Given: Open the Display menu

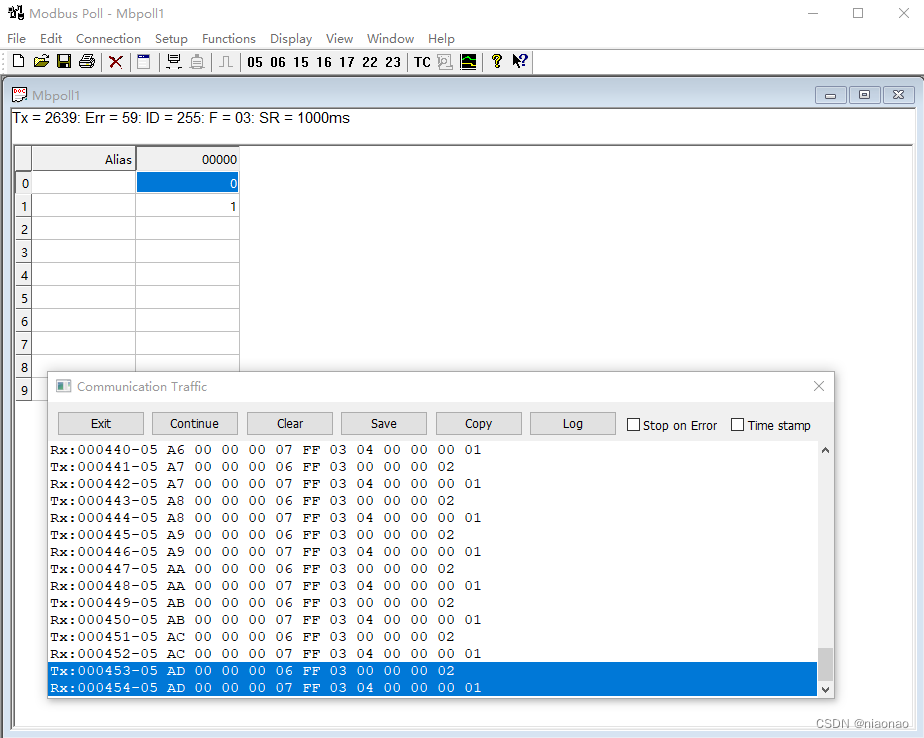Looking at the screenshot, I should tap(291, 39).
